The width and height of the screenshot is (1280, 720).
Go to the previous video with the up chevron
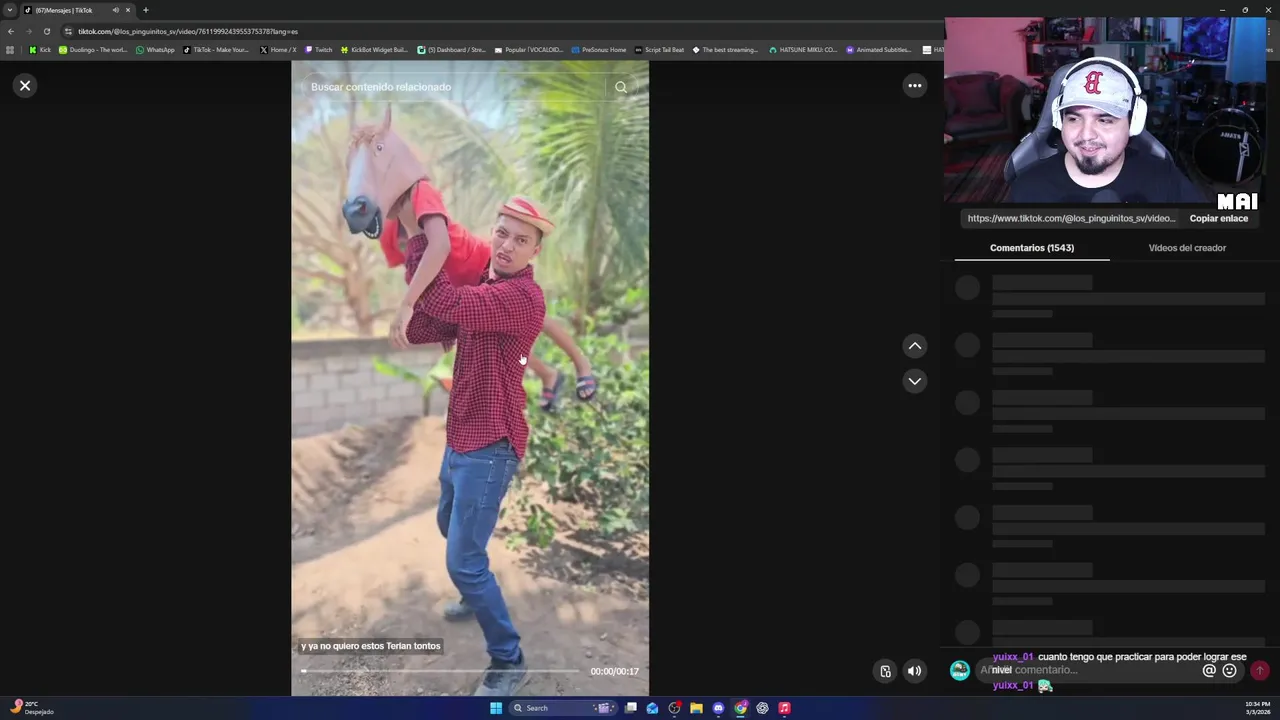914,346
